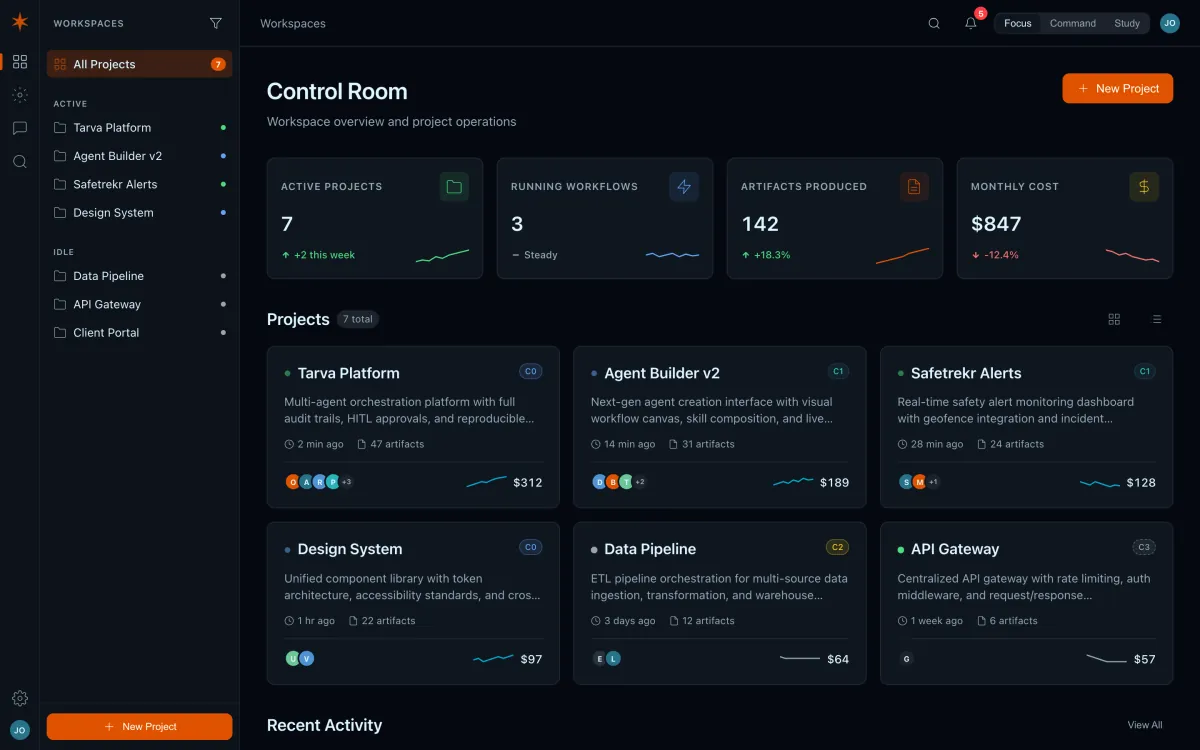
Task: Open Tarva Platform in the sidebar
Action: 140,128
